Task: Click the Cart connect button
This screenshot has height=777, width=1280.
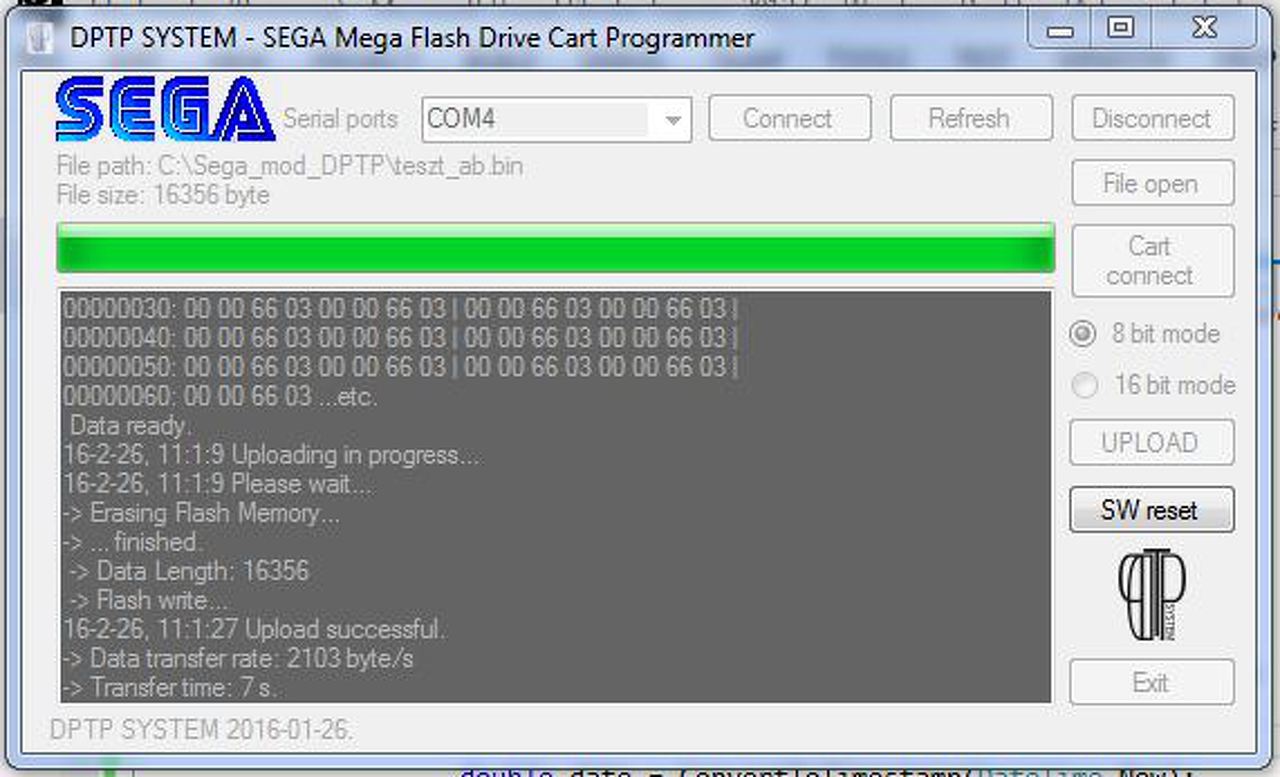Action: [1152, 260]
